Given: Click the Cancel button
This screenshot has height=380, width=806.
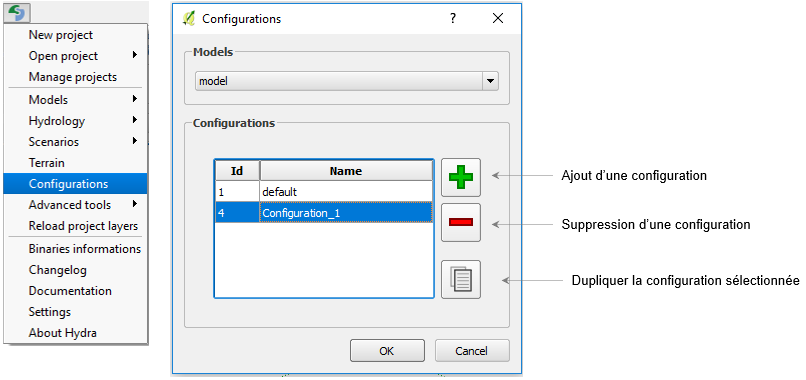Looking at the screenshot, I should coord(472,351).
